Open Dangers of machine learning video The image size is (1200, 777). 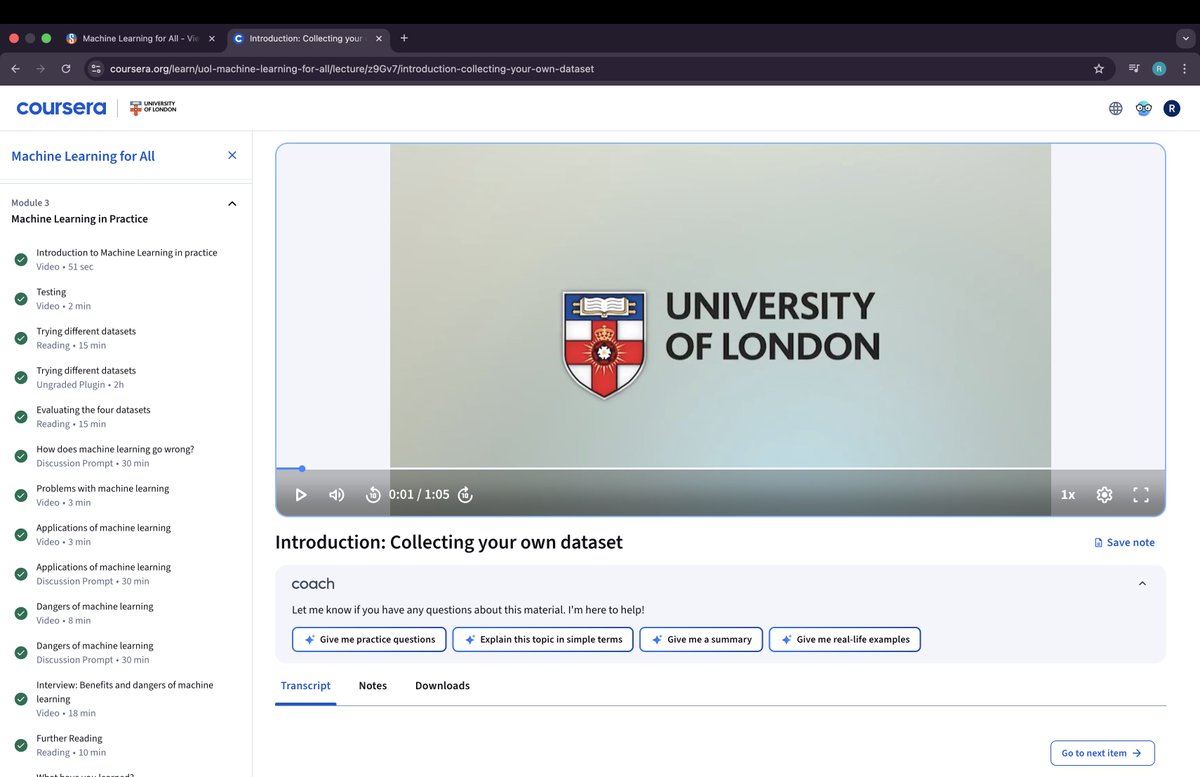pyautogui.click(x=126, y=613)
